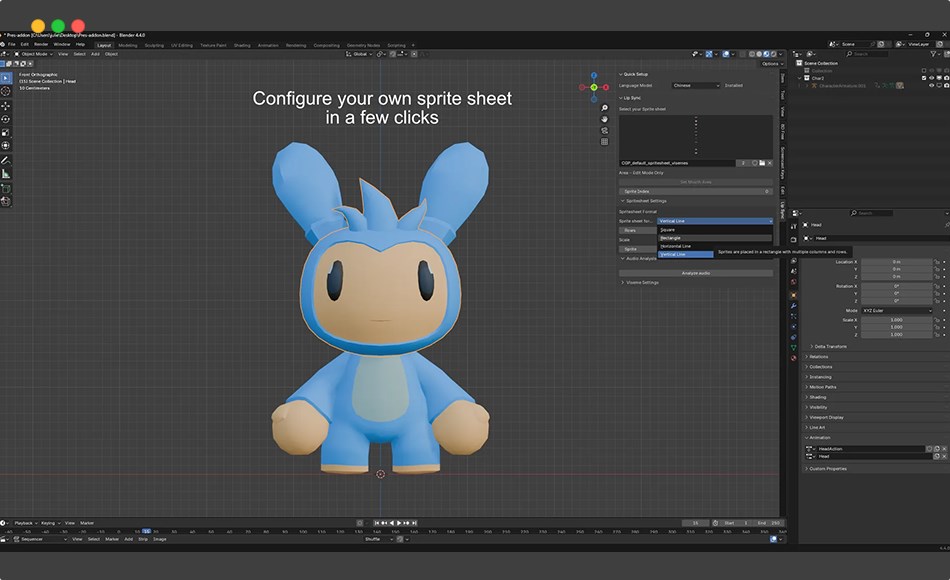The width and height of the screenshot is (950, 580).
Task: Hide CharacterArmature object using its eye icon
Action: click(932, 85)
